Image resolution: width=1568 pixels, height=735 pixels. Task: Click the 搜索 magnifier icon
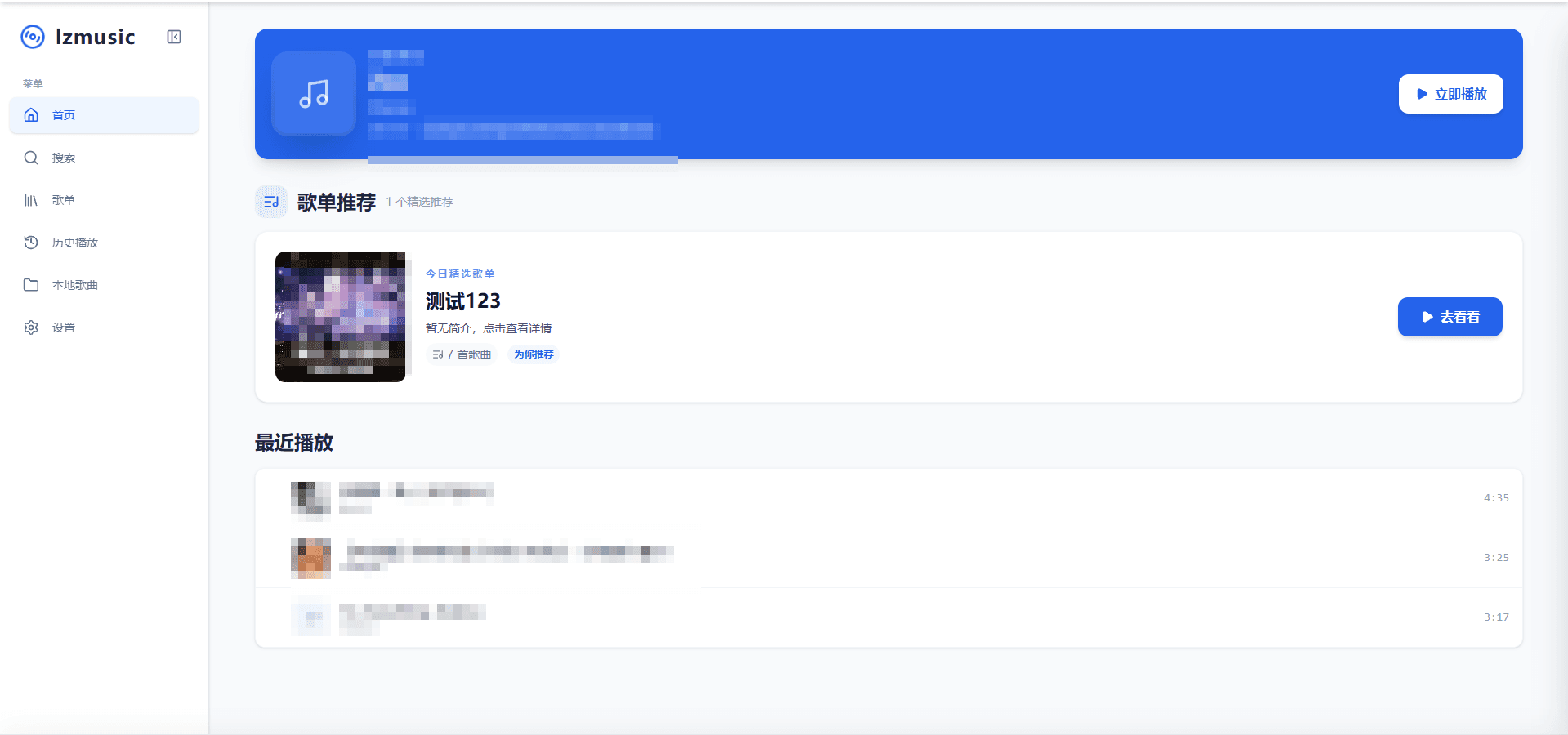point(31,158)
